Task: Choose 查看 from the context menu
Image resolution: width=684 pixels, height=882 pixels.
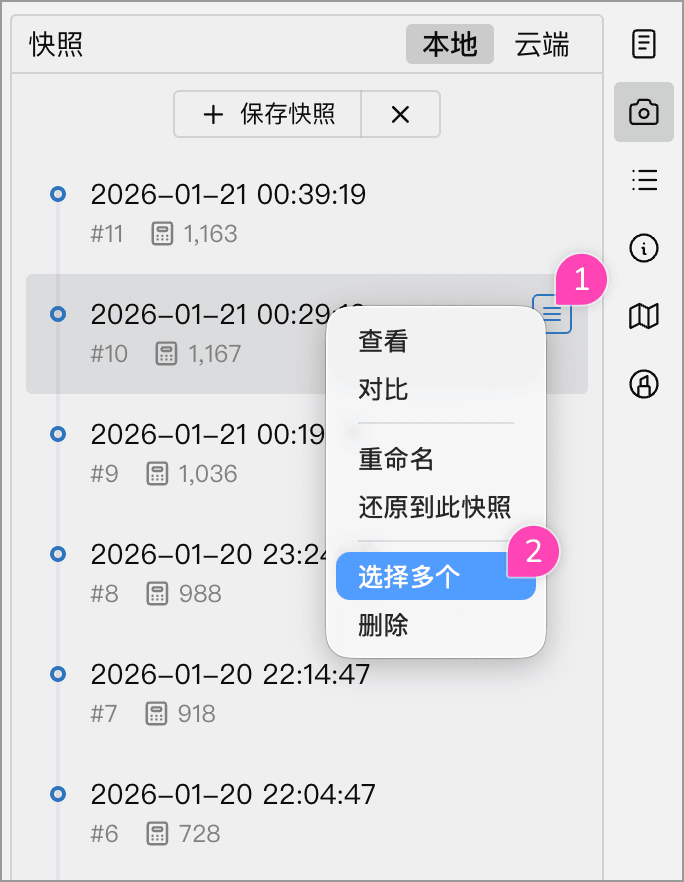Action: pos(383,342)
